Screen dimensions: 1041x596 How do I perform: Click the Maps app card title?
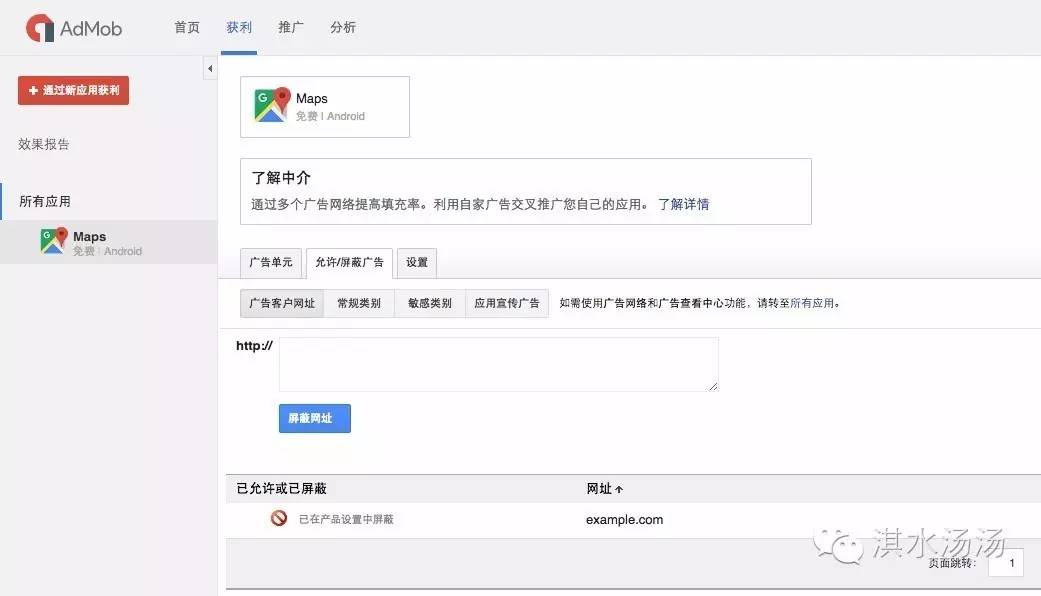point(312,98)
